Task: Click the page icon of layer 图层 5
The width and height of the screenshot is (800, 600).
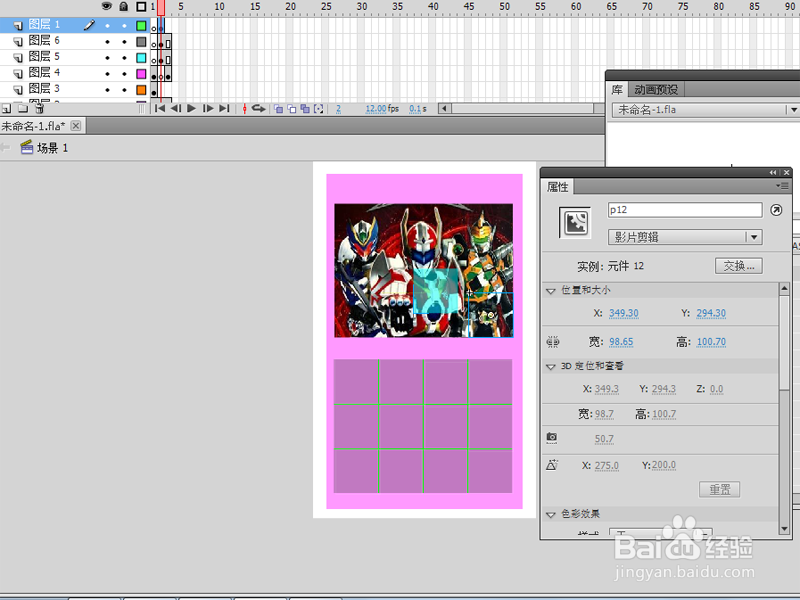Action: [18, 58]
